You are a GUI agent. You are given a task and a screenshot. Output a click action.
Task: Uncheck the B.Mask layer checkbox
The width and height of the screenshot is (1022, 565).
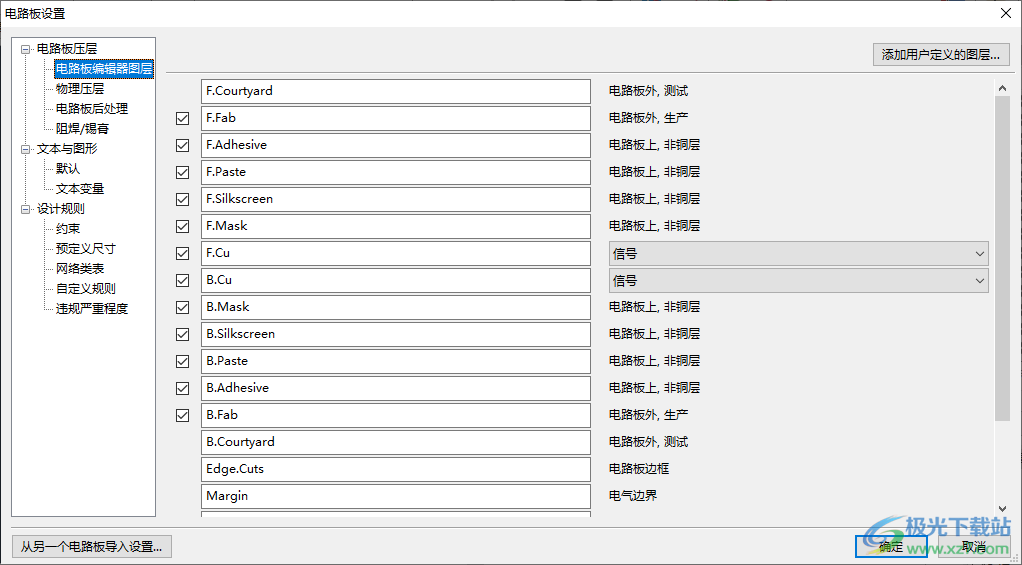point(182,308)
